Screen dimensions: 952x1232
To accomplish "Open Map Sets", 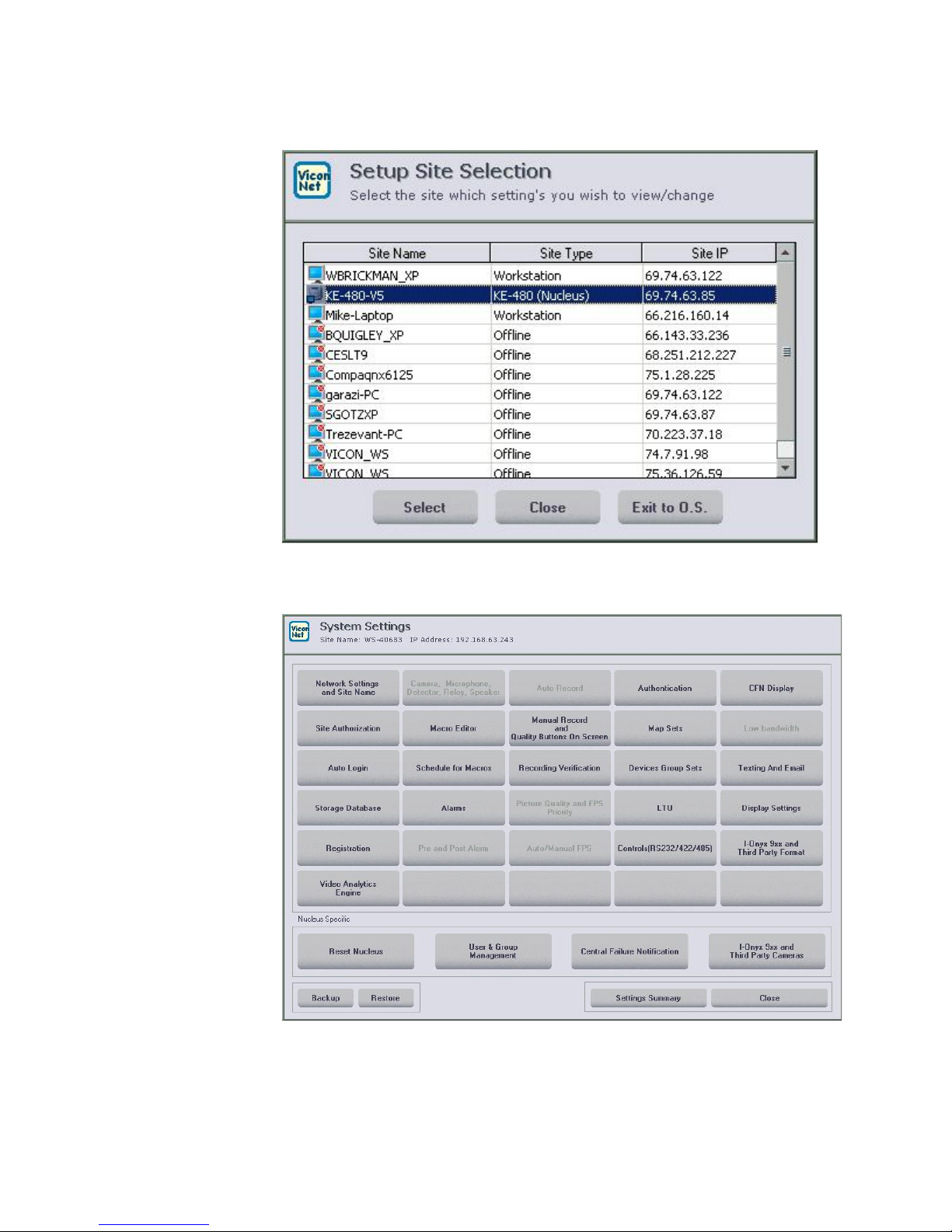I will tap(665, 728).
